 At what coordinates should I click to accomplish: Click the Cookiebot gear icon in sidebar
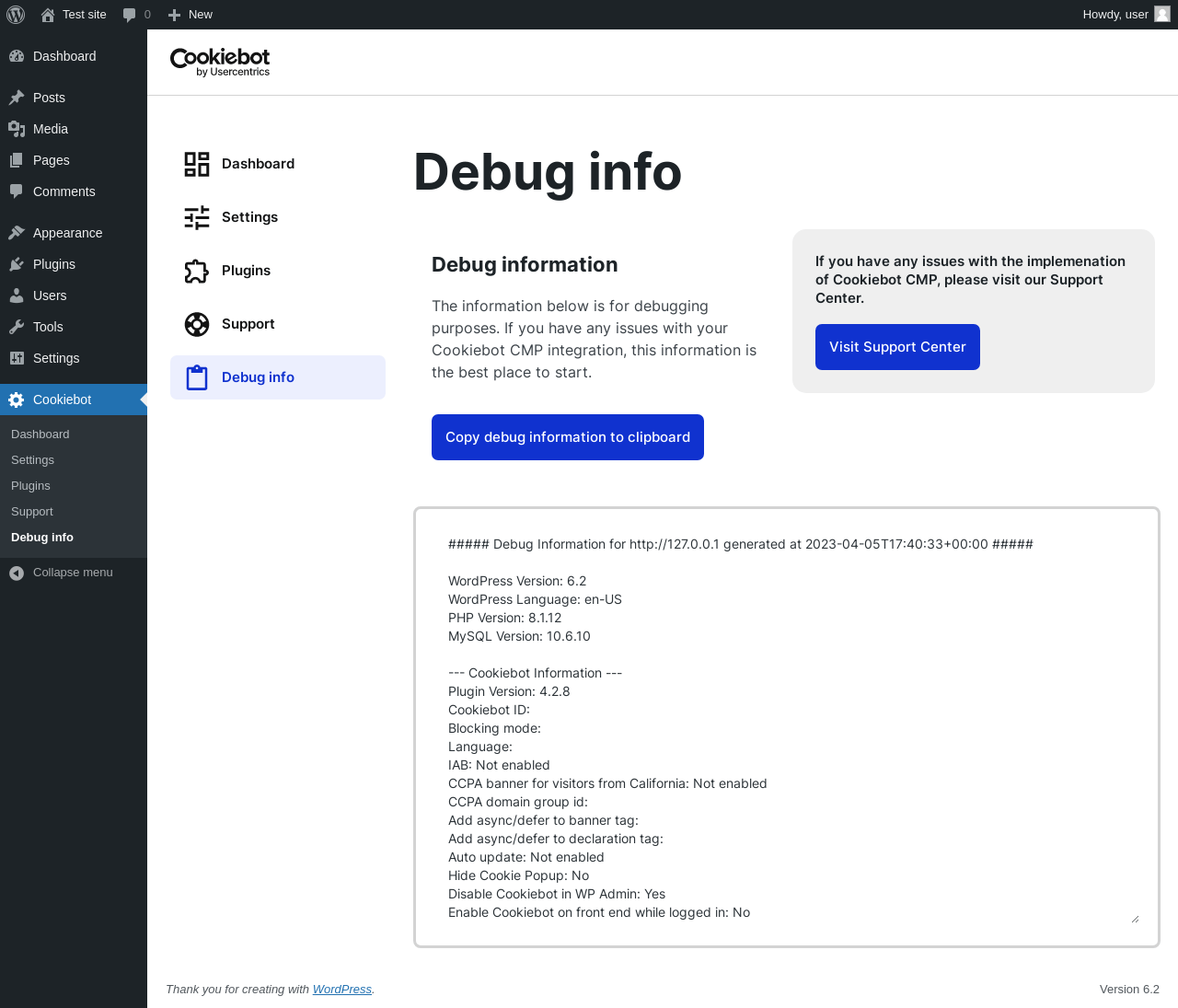tap(17, 400)
